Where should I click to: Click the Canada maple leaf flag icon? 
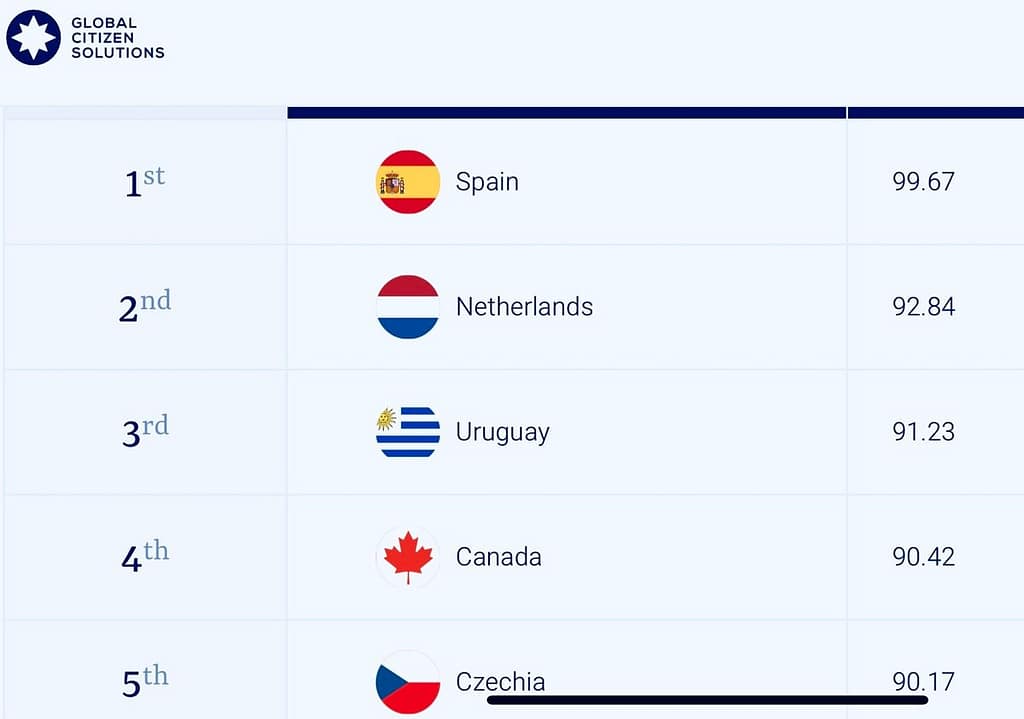(408, 557)
